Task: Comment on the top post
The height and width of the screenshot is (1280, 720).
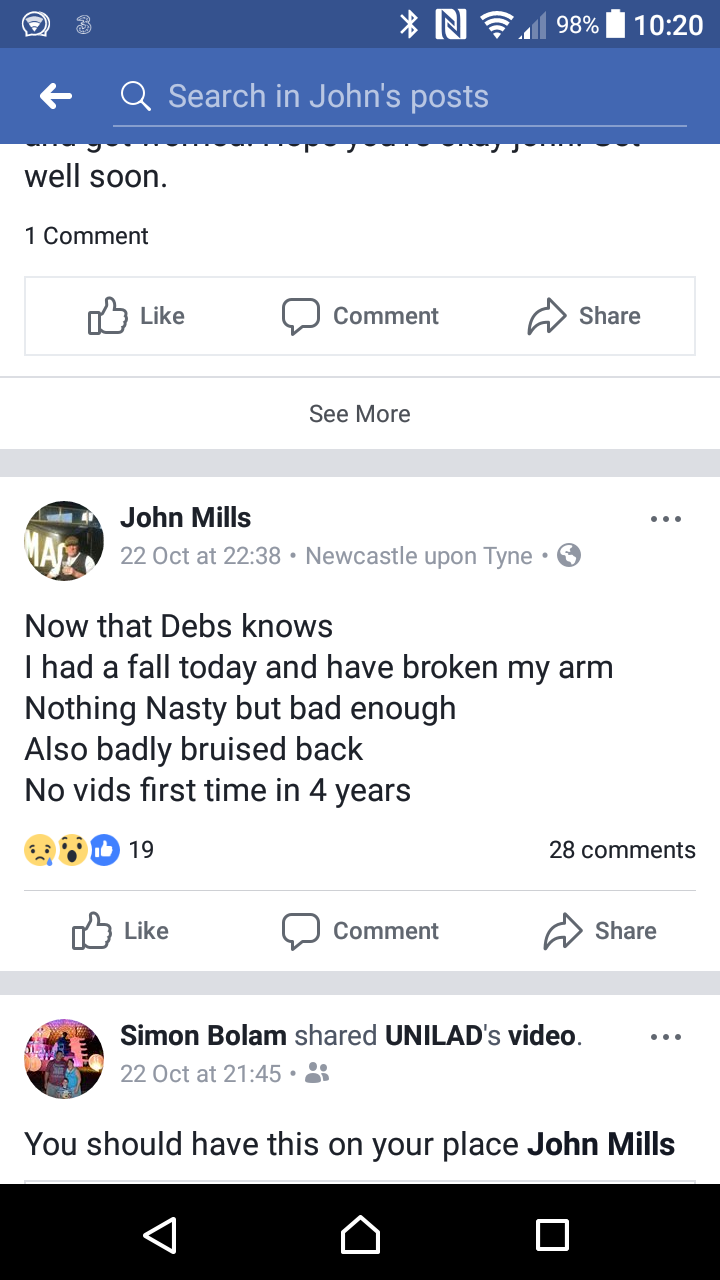Action: [360, 316]
